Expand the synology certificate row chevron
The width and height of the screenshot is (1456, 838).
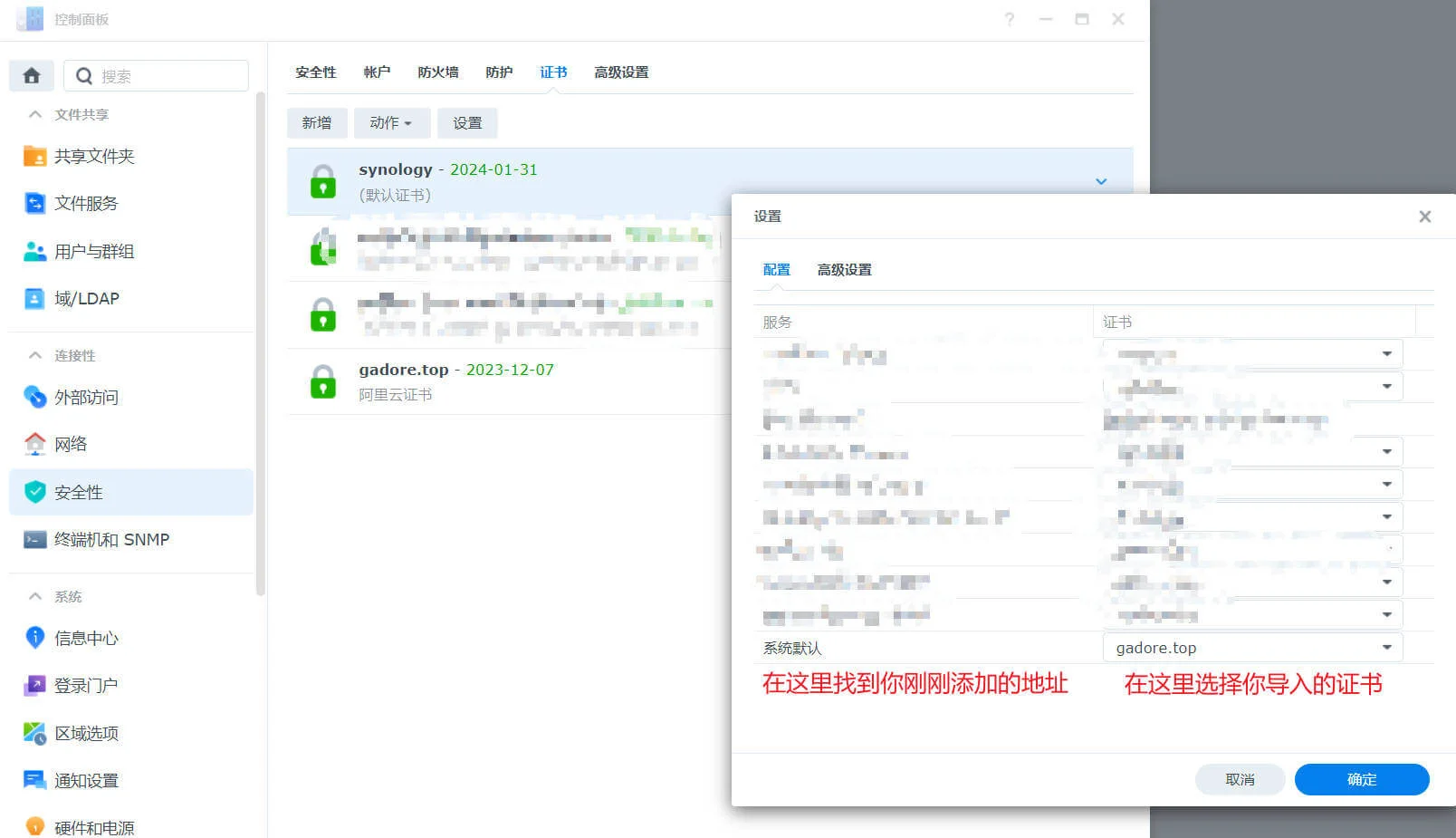[x=1101, y=182]
